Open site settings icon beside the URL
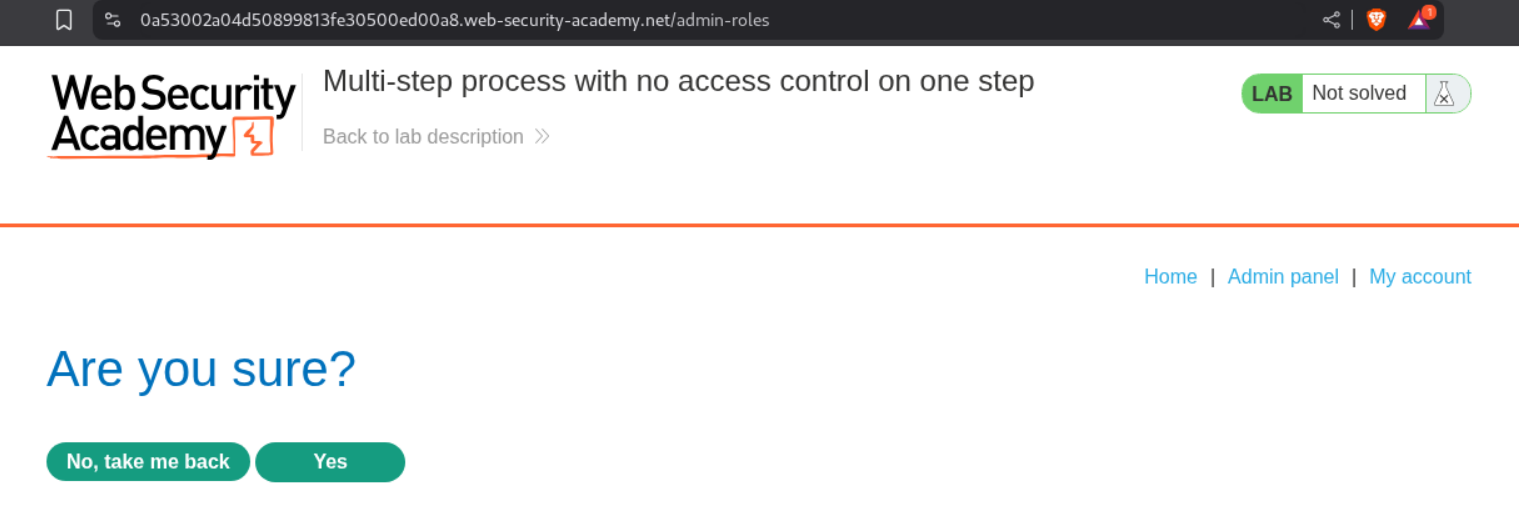 pyautogui.click(x=112, y=20)
